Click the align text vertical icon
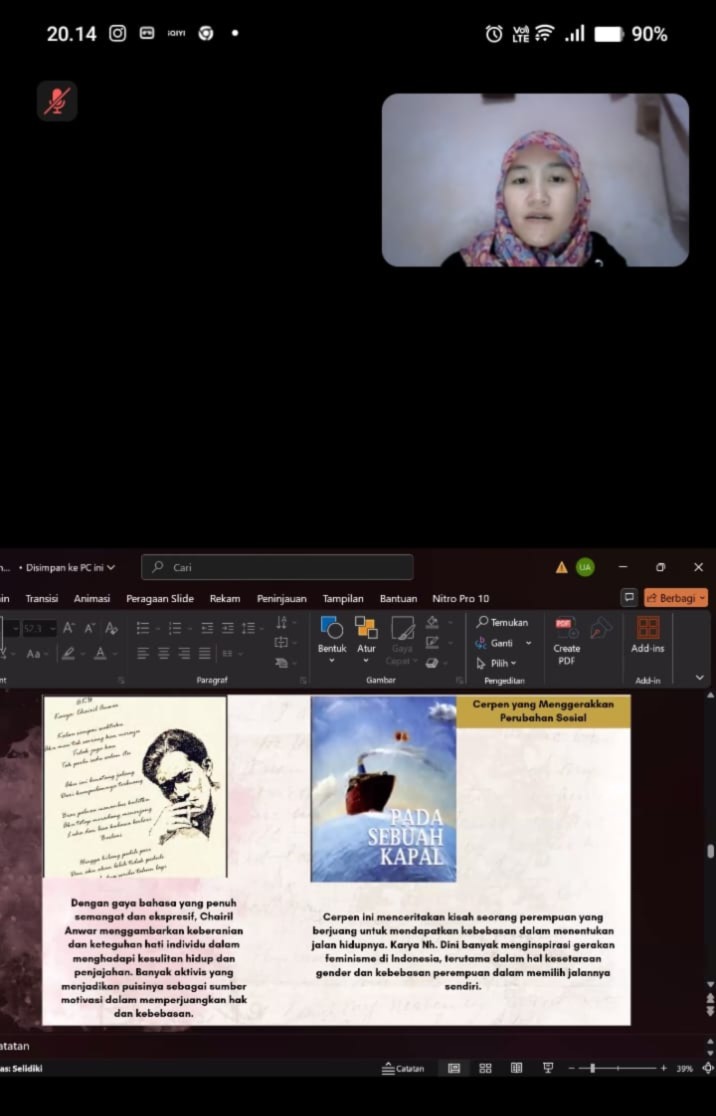This screenshot has height=1116, width=716. tap(282, 643)
